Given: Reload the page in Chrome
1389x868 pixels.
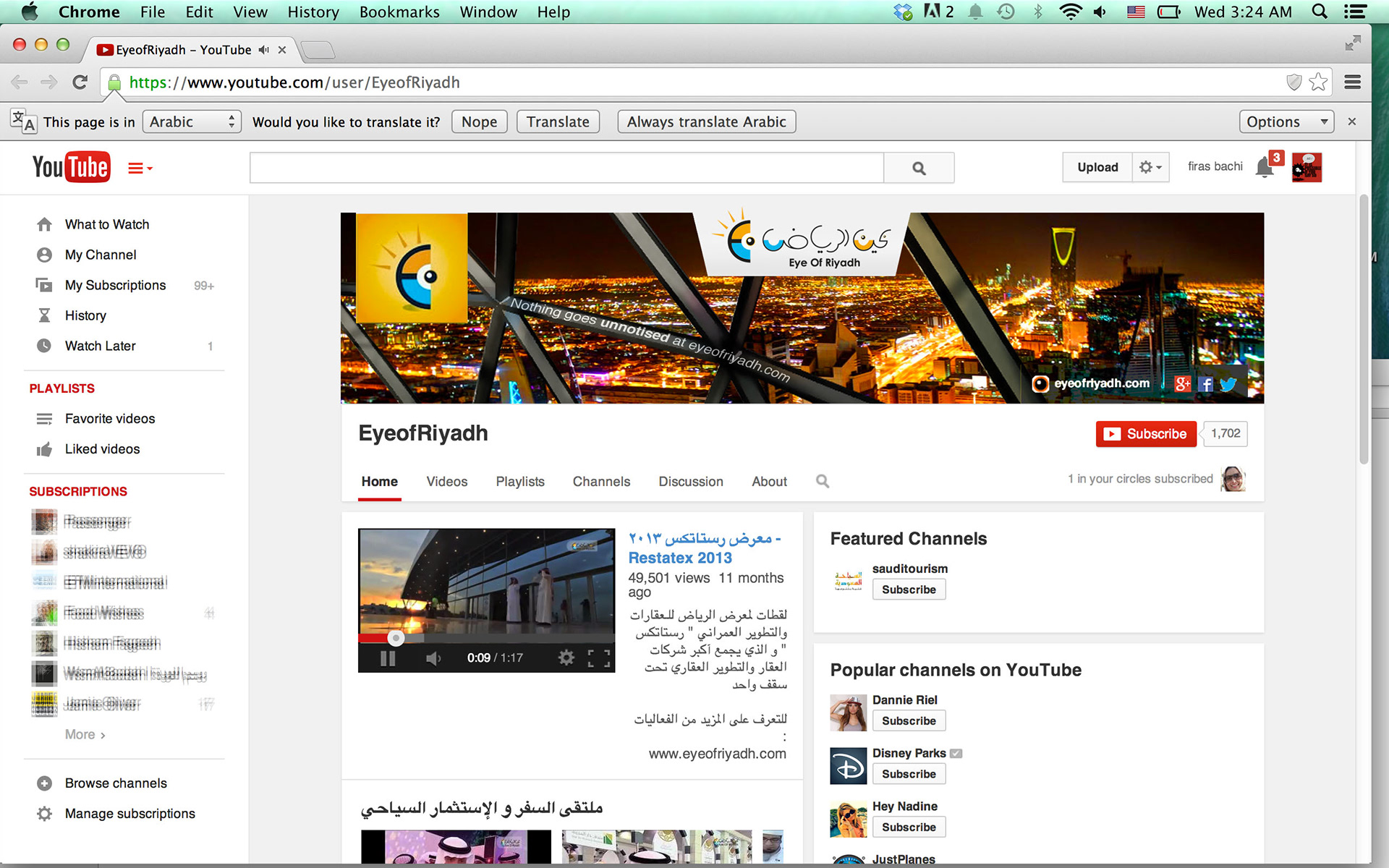Looking at the screenshot, I should click(80, 82).
